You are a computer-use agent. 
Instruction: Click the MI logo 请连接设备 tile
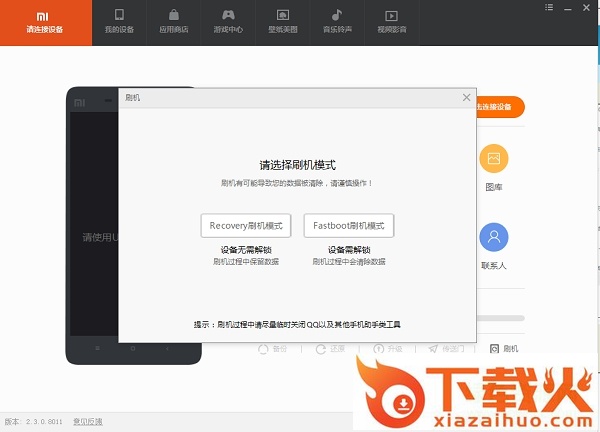(46, 22)
